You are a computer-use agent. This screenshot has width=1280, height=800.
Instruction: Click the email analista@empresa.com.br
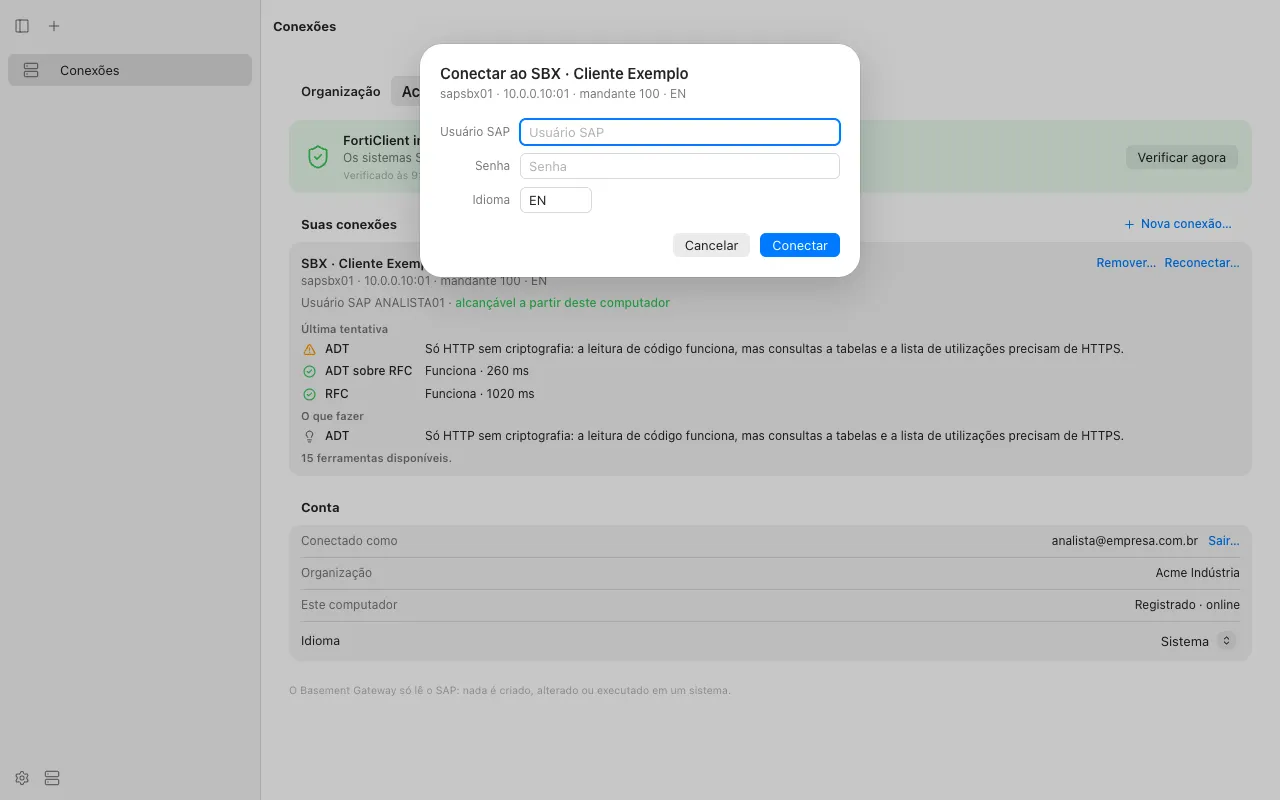[x=1125, y=541]
